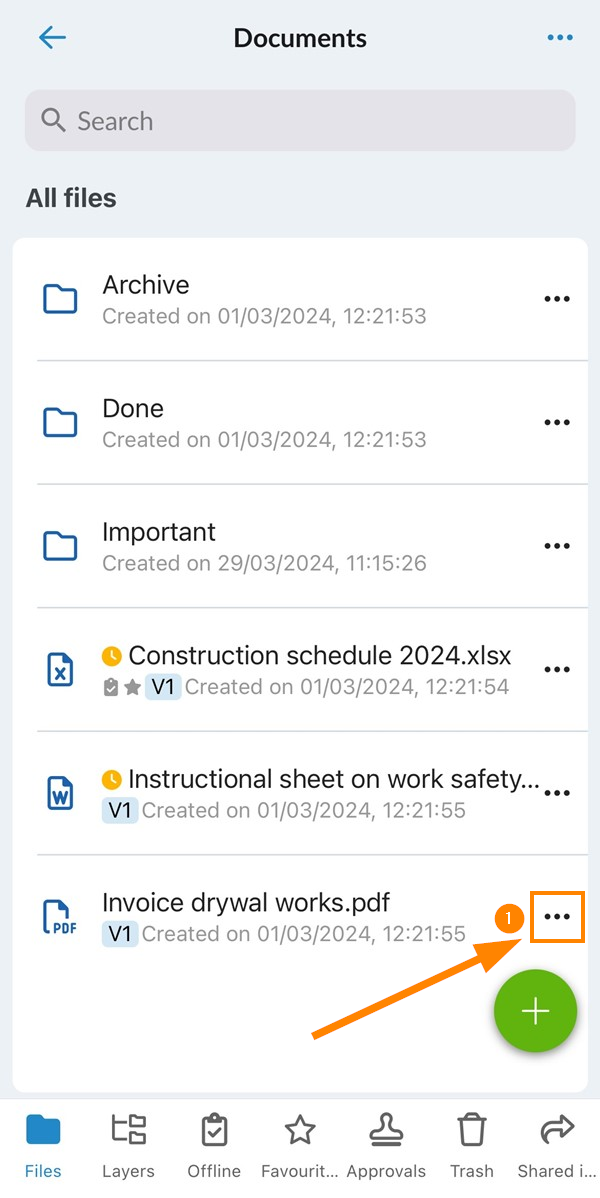Click the Word icon for Instructional sheet
This screenshot has height=1198, width=600.
[61, 793]
